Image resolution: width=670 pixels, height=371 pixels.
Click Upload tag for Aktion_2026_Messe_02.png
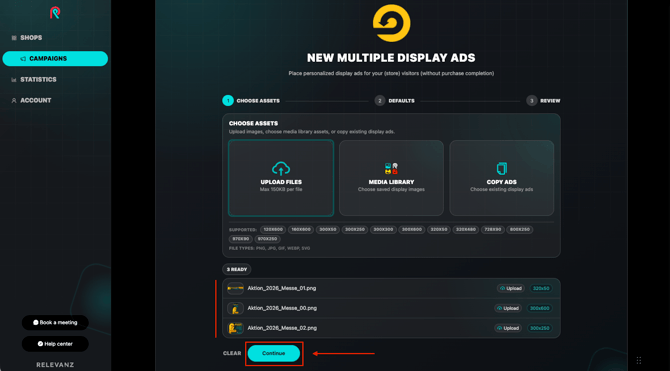click(x=508, y=328)
